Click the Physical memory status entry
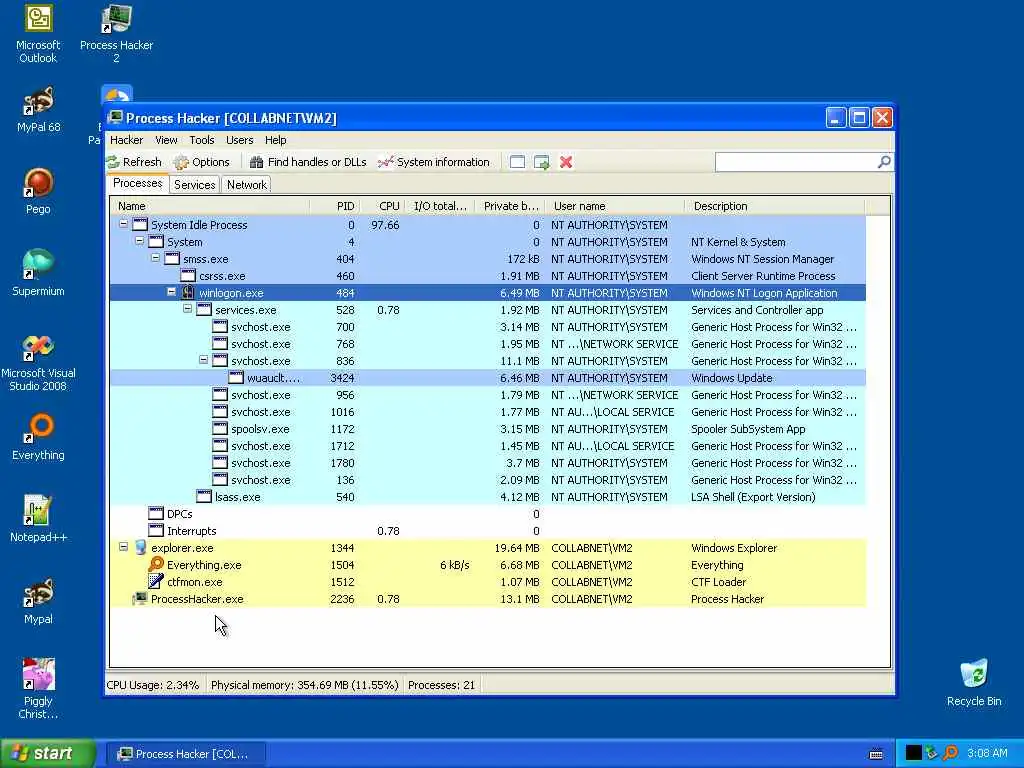 (304, 685)
